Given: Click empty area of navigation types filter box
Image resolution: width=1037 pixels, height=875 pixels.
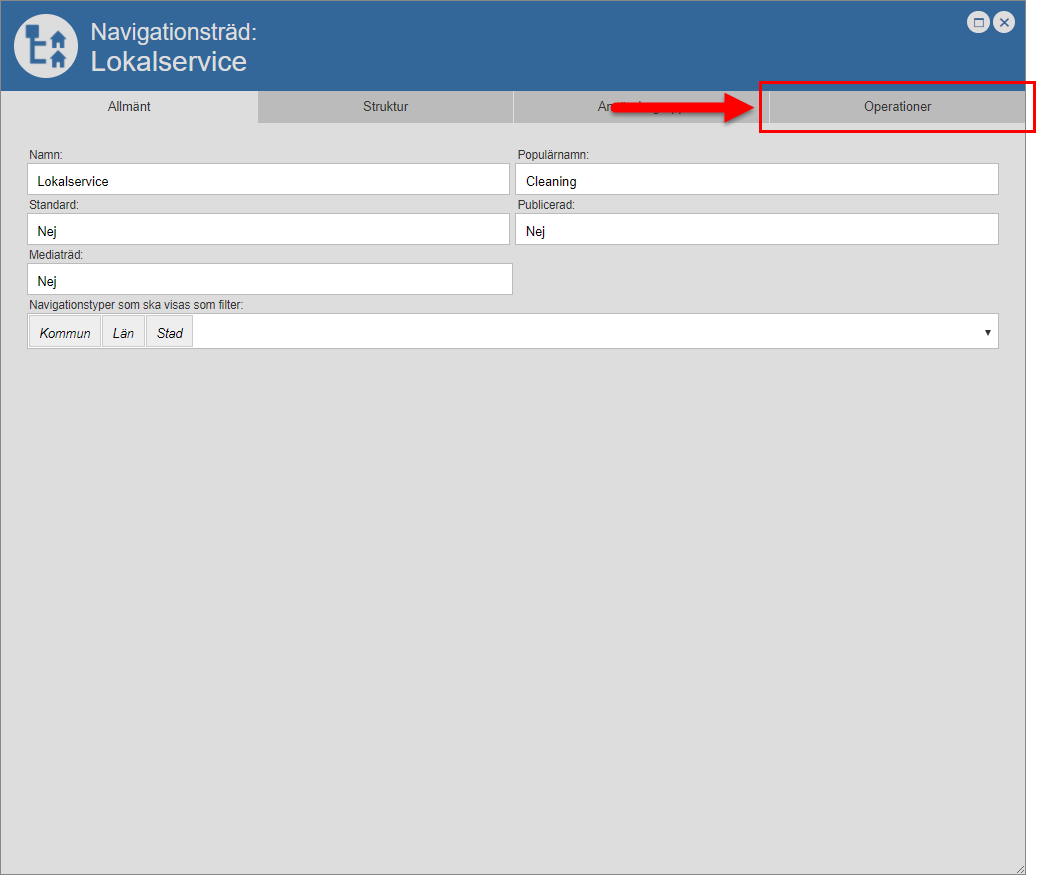Looking at the screenshot, I should point(580,332).
